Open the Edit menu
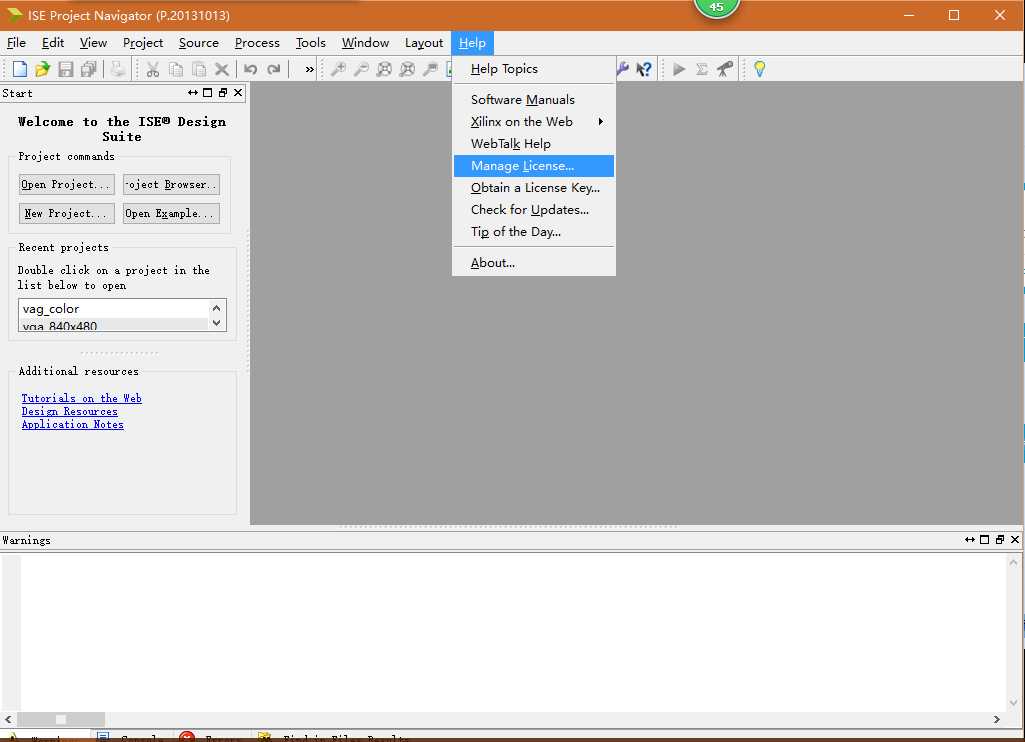 (53, 42)
